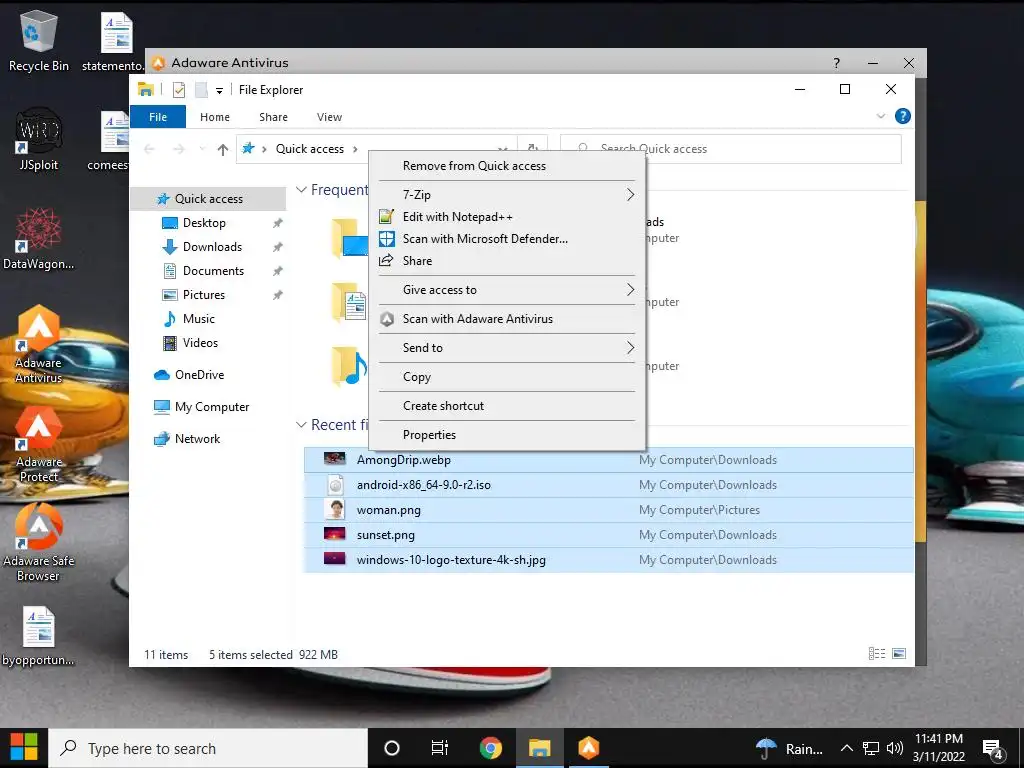The width and height of the screenshot is (1024, 768).
Task: Select Network in navigation pane
Action: 197,439
